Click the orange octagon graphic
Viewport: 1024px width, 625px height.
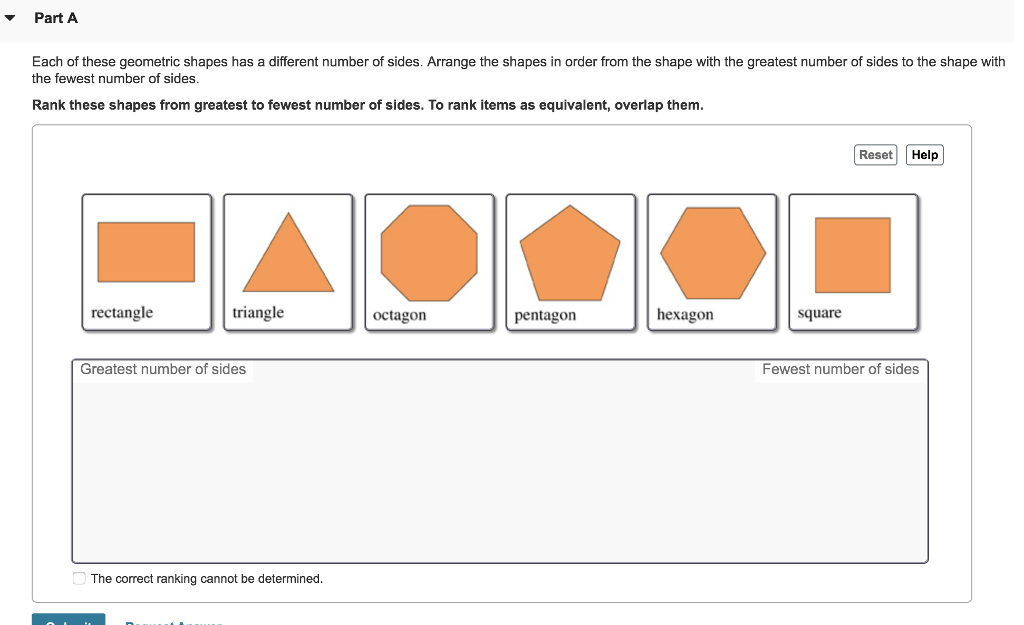click(430, 252)
